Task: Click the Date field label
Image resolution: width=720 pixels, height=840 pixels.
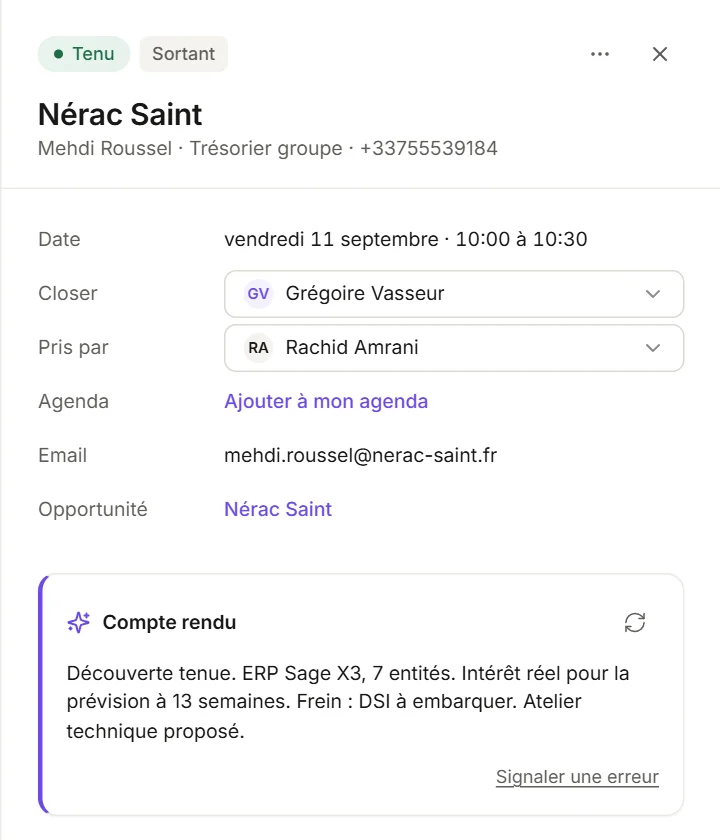Action: click(x=59, y=239)
